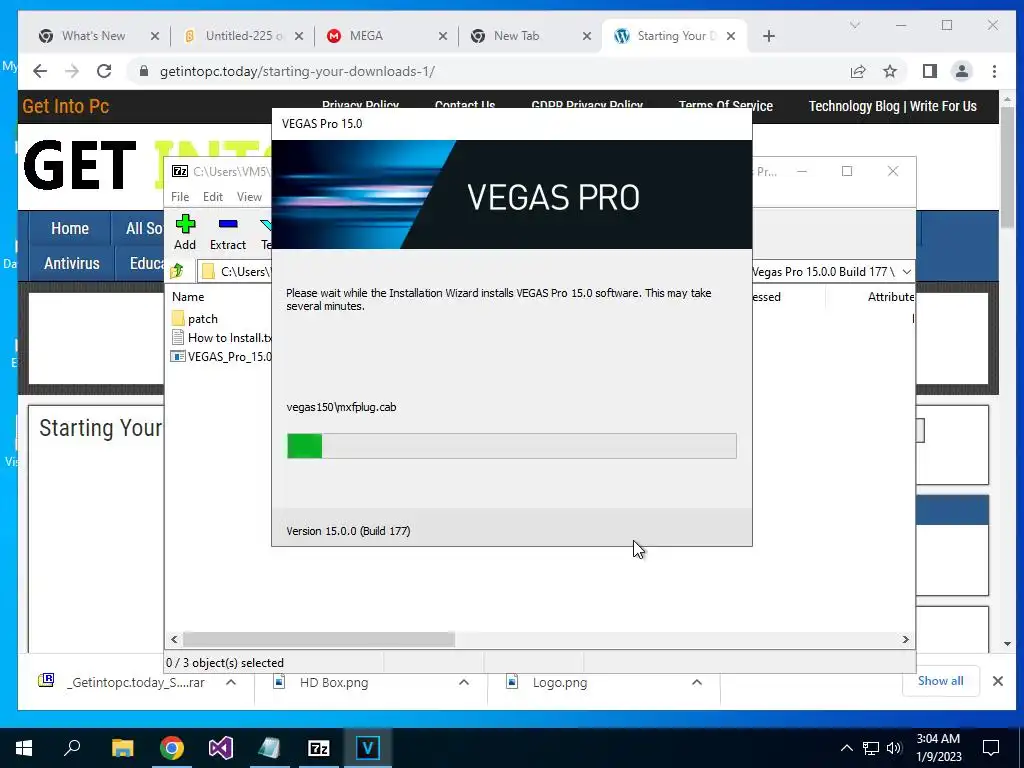Expand options for Logo.png download
Image resolution: width=1024 pixels, height=768 pixels.
coord(697,682)
